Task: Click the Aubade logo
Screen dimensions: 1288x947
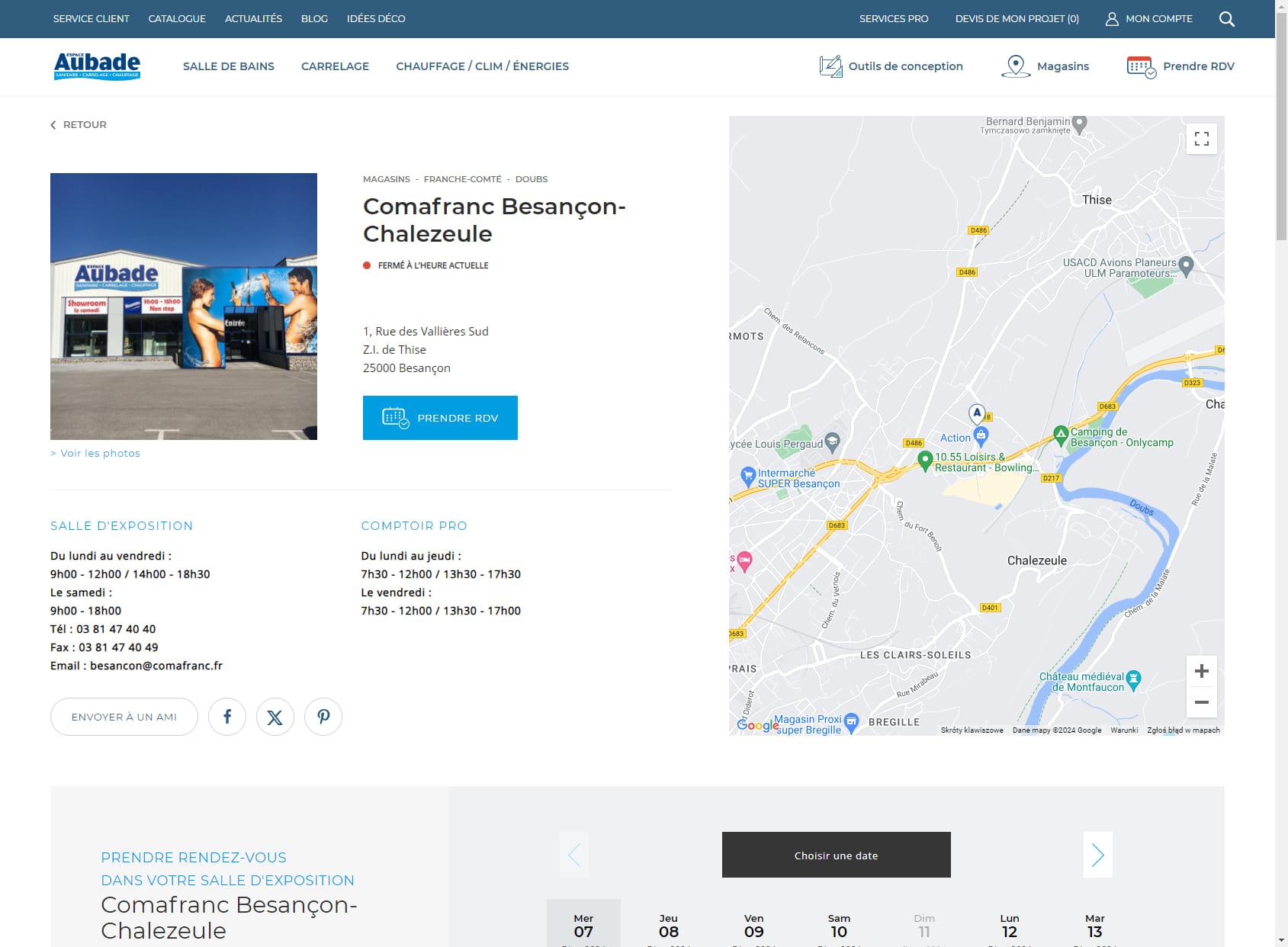Action: pyautogui.click(x=97, y=66)
